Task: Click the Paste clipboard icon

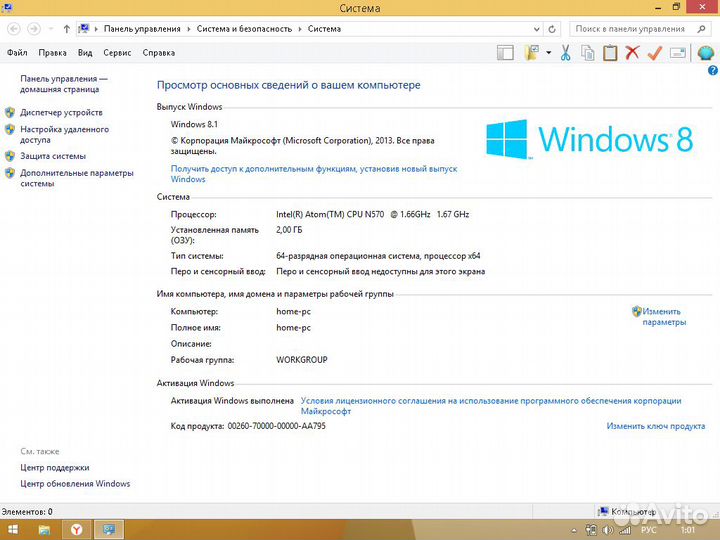Action: point(610,53)
